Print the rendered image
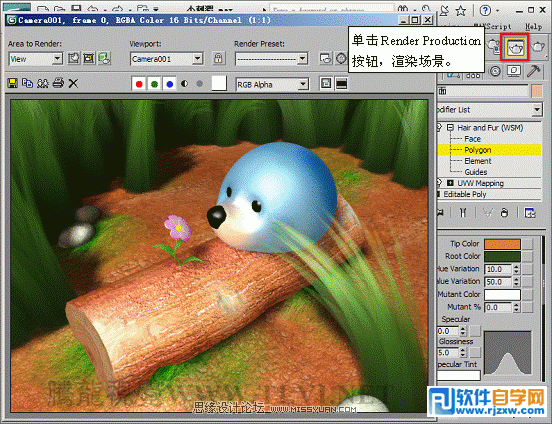The height and width of the screenshot is (424, 552). coord(58,83)
